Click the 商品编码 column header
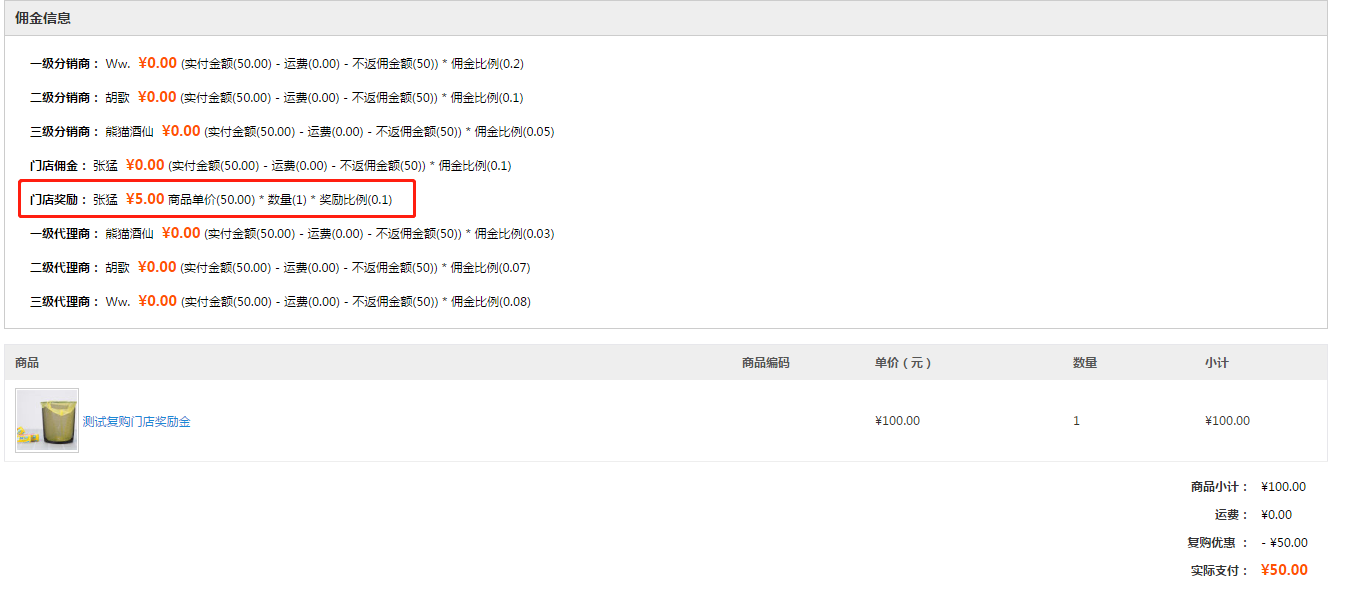 (766, 362)
